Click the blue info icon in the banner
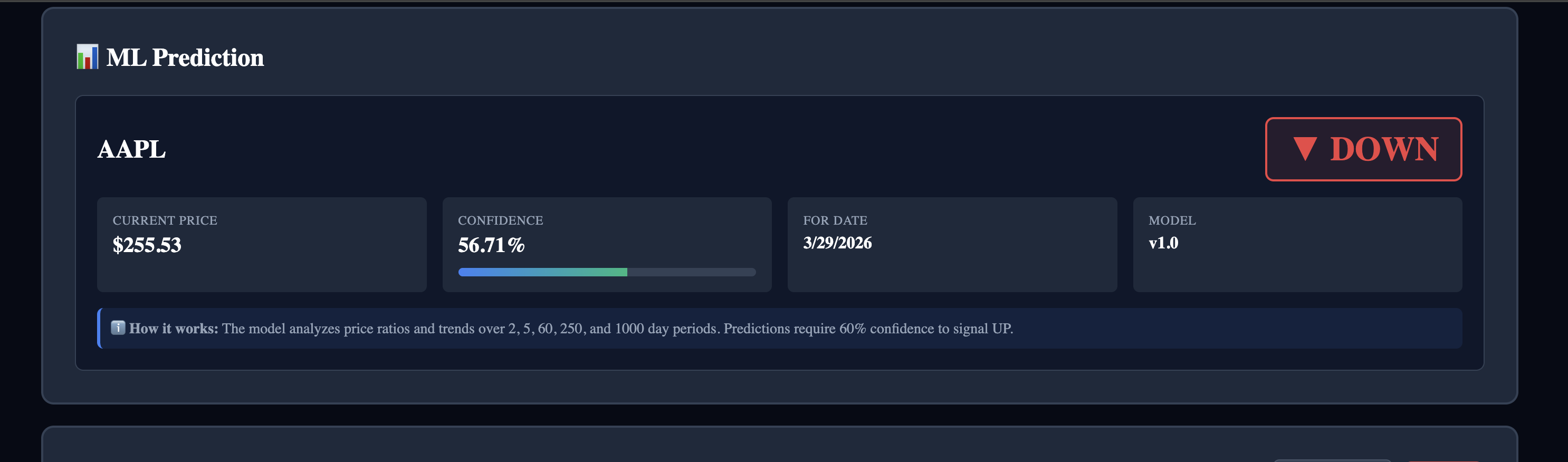Screen dimensions: 1568x462 click(x=118, y=328)
